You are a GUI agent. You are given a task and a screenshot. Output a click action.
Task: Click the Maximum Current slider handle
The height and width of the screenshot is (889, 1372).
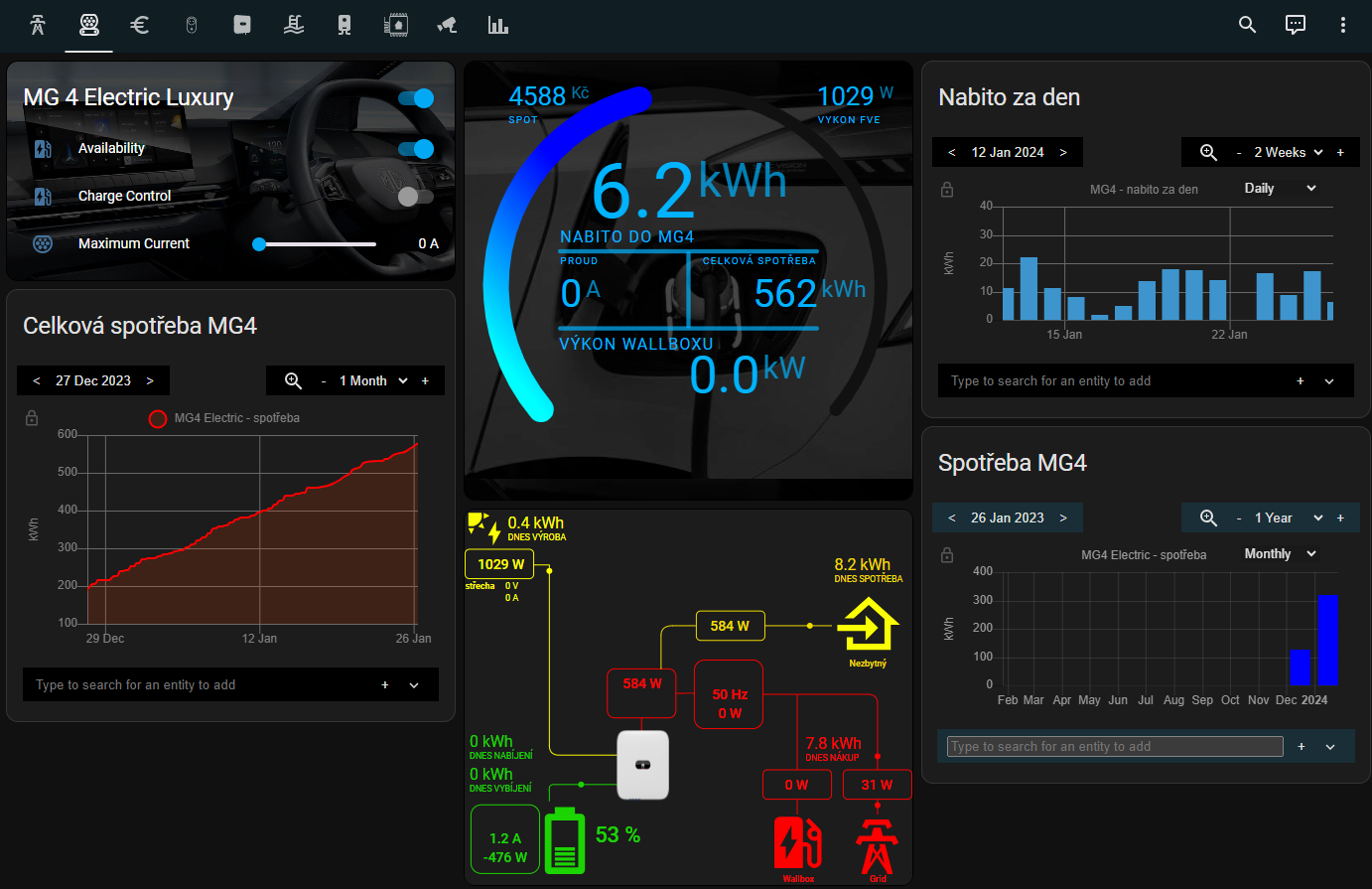259,243
